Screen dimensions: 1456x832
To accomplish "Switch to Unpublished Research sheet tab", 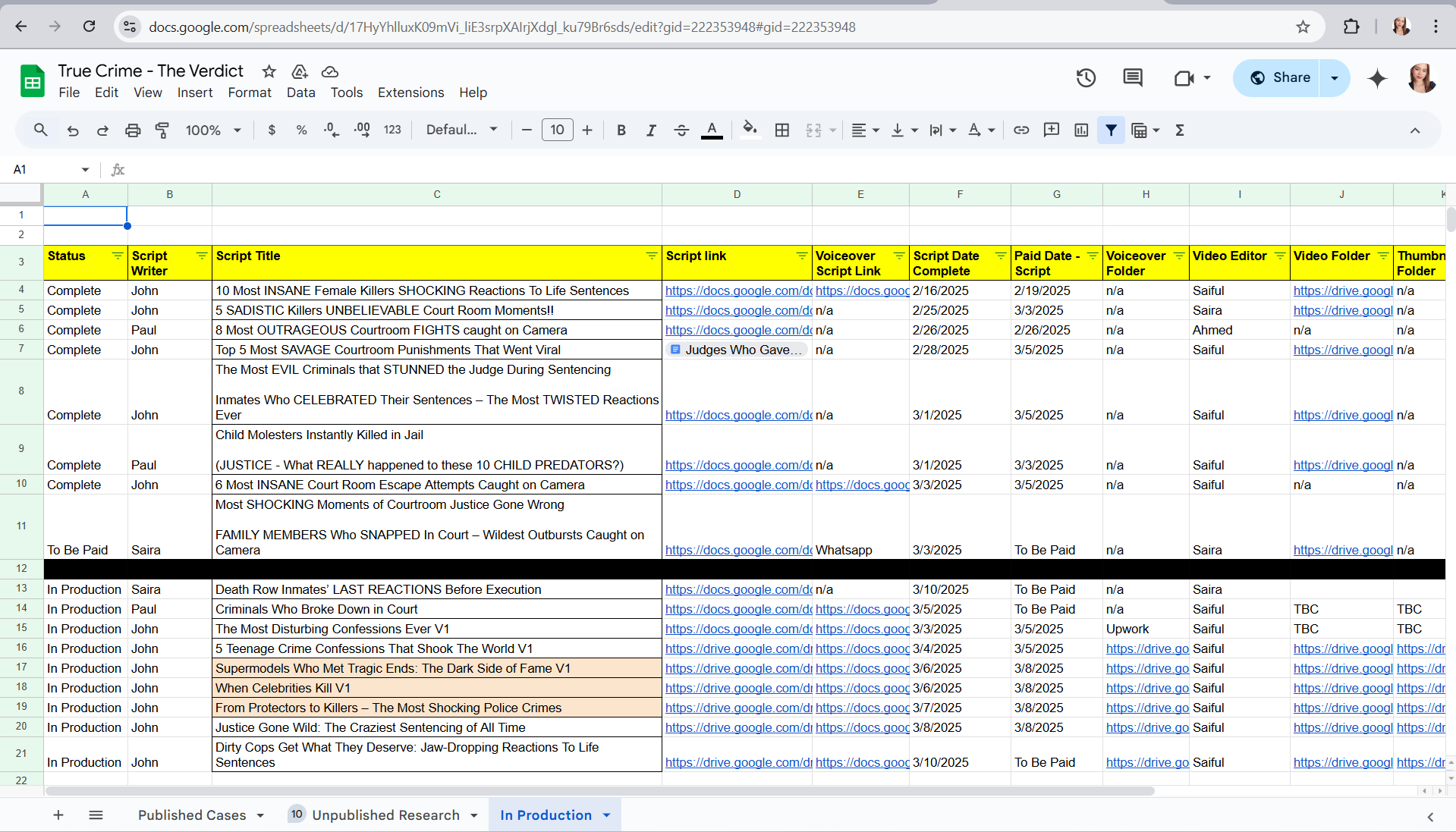I will click(x=385, y=815).
